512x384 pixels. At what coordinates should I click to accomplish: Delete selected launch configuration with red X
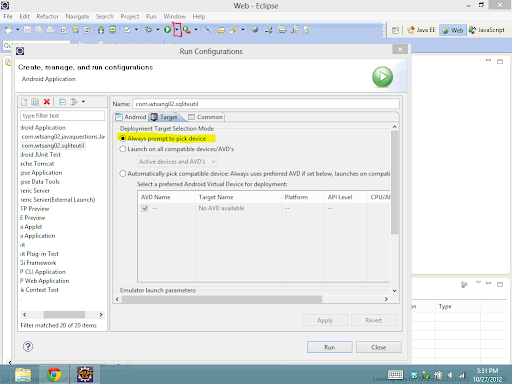pos(47,102)
